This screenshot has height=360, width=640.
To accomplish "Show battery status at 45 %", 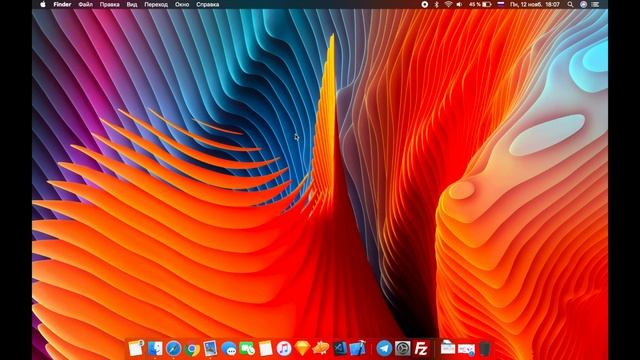I will coord(480,4).
